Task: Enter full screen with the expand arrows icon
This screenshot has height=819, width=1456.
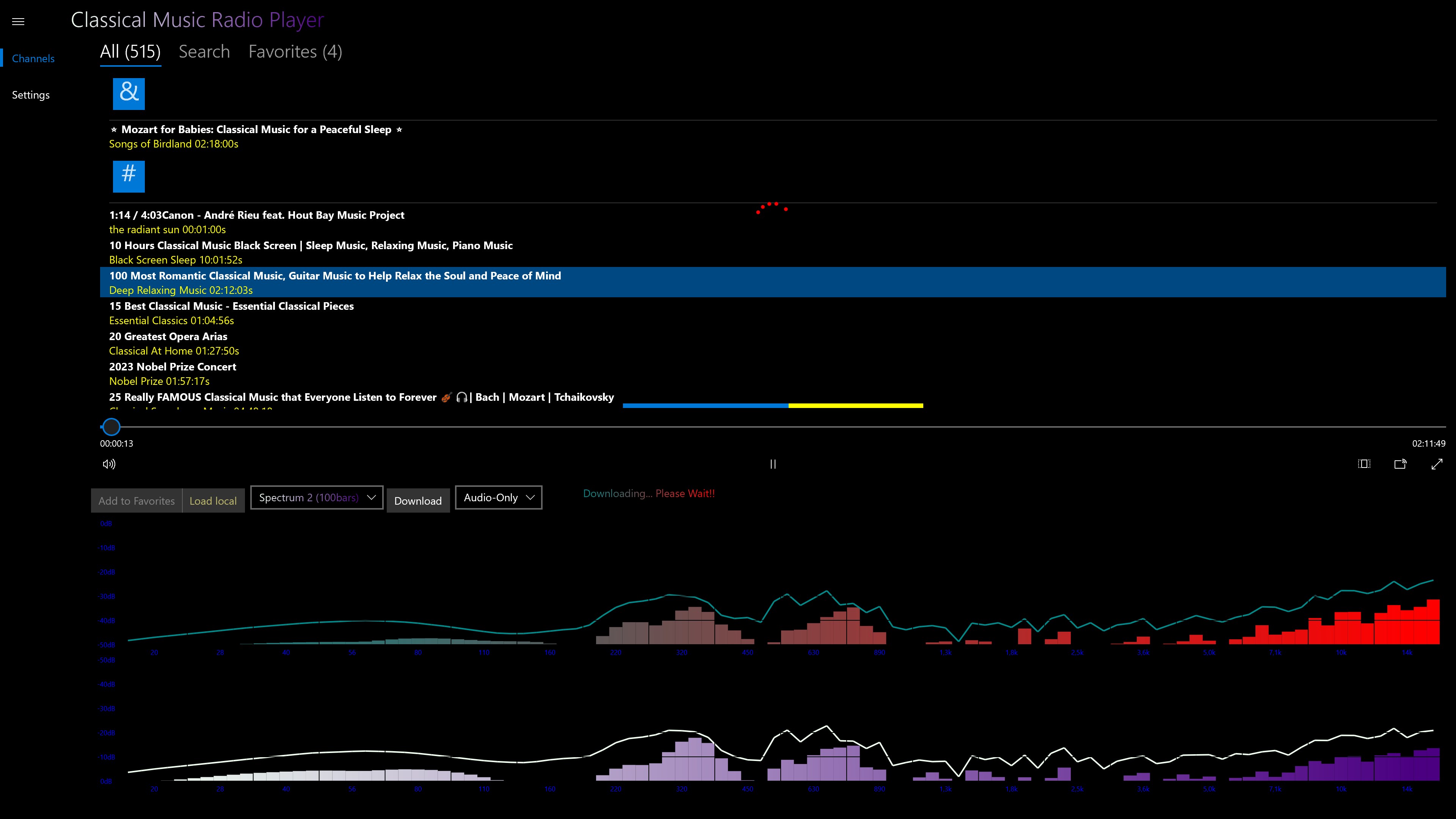Action: 1437,464
